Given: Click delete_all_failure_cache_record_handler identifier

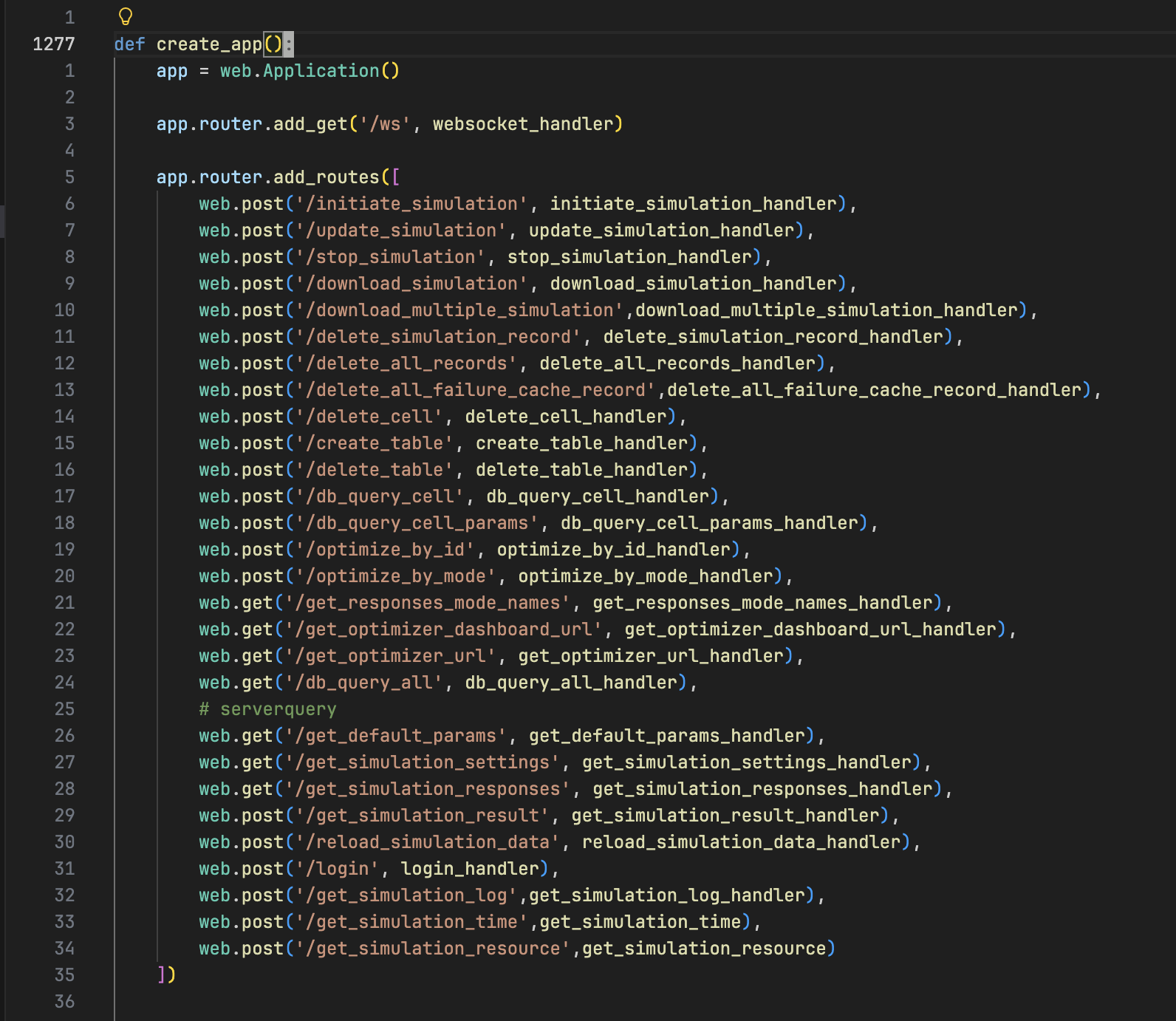Looking at the screenshot, I should point(874,390).
